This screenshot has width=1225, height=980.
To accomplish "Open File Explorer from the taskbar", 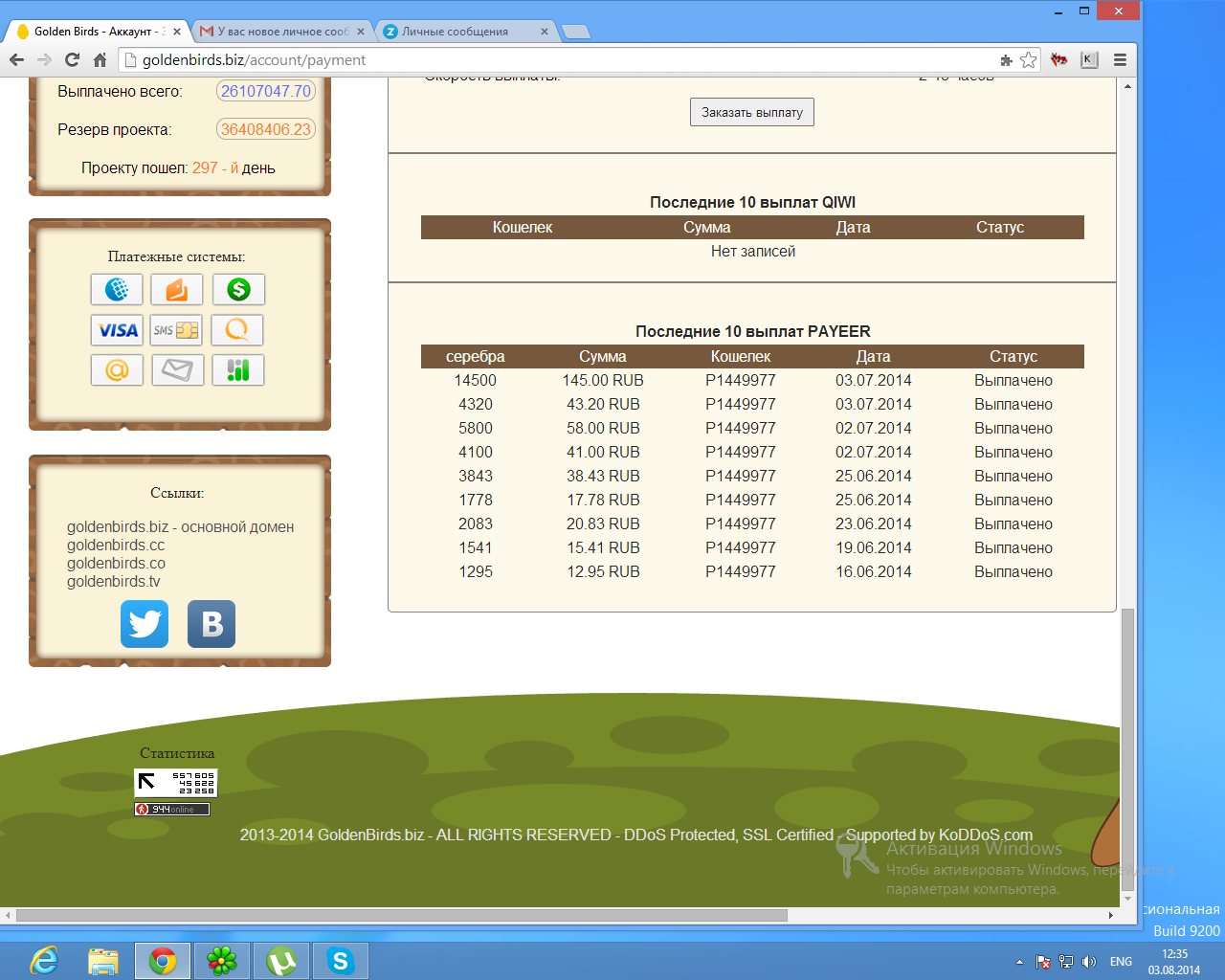I will coord(102,960).
